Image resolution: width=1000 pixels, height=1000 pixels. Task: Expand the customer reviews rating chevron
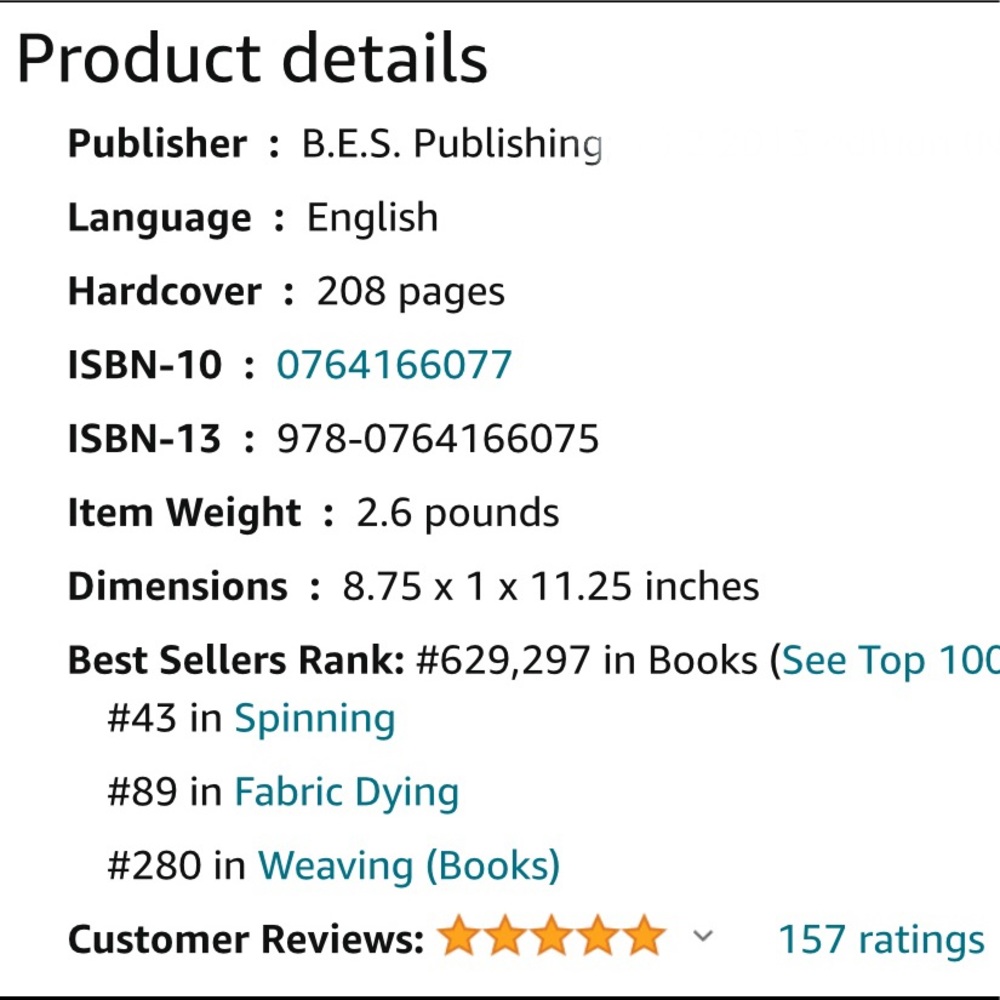pos(703,936)
